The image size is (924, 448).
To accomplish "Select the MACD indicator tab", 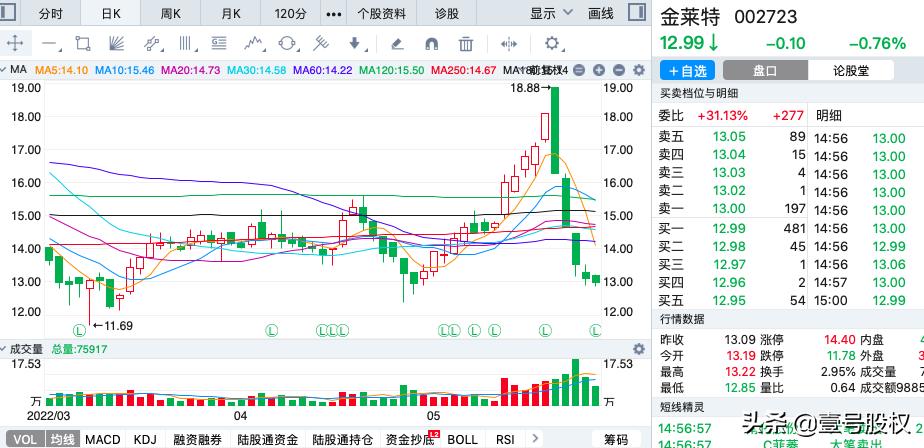I will coord(103,439).
